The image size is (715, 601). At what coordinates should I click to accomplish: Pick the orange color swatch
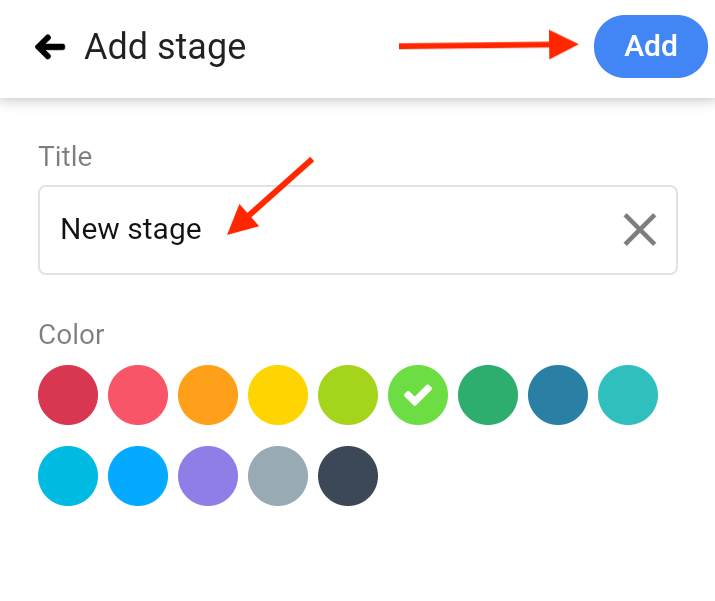208,395
